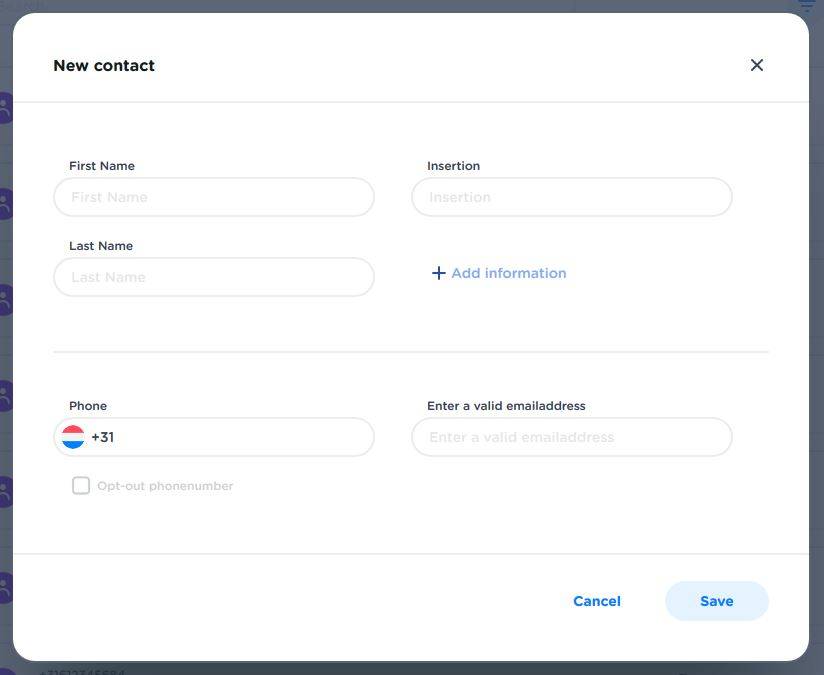
Task: Focus the First Name input field
Action: click(214, 197)
